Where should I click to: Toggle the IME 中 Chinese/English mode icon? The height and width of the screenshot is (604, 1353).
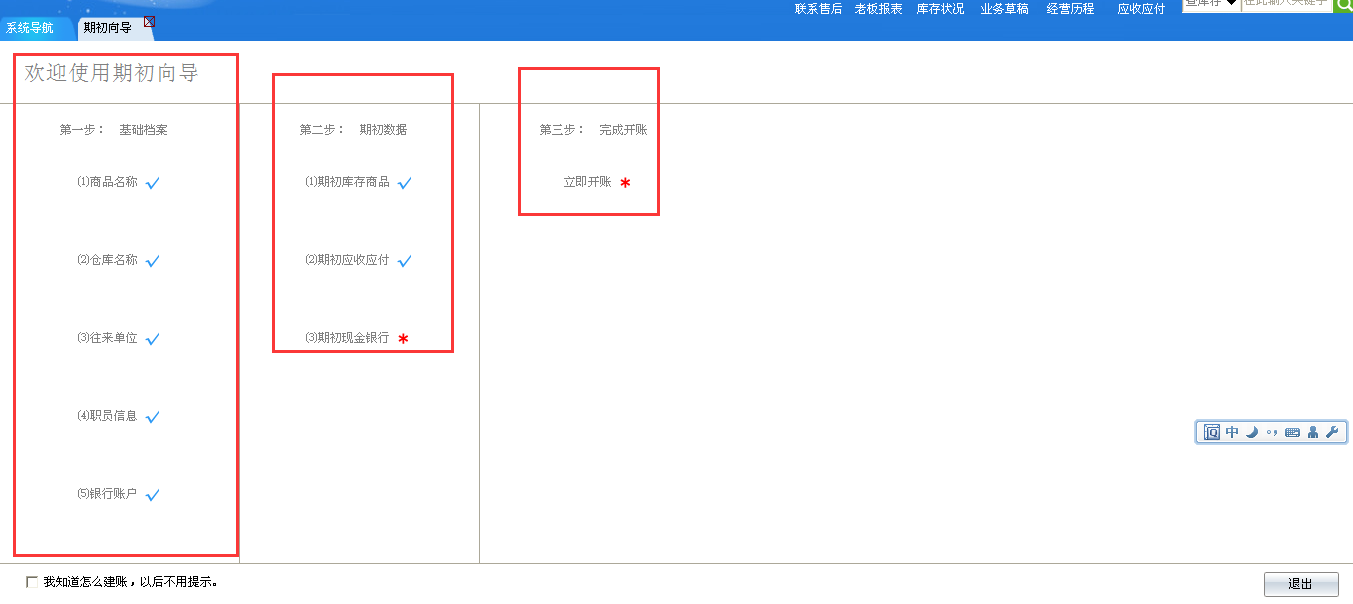1232,432
